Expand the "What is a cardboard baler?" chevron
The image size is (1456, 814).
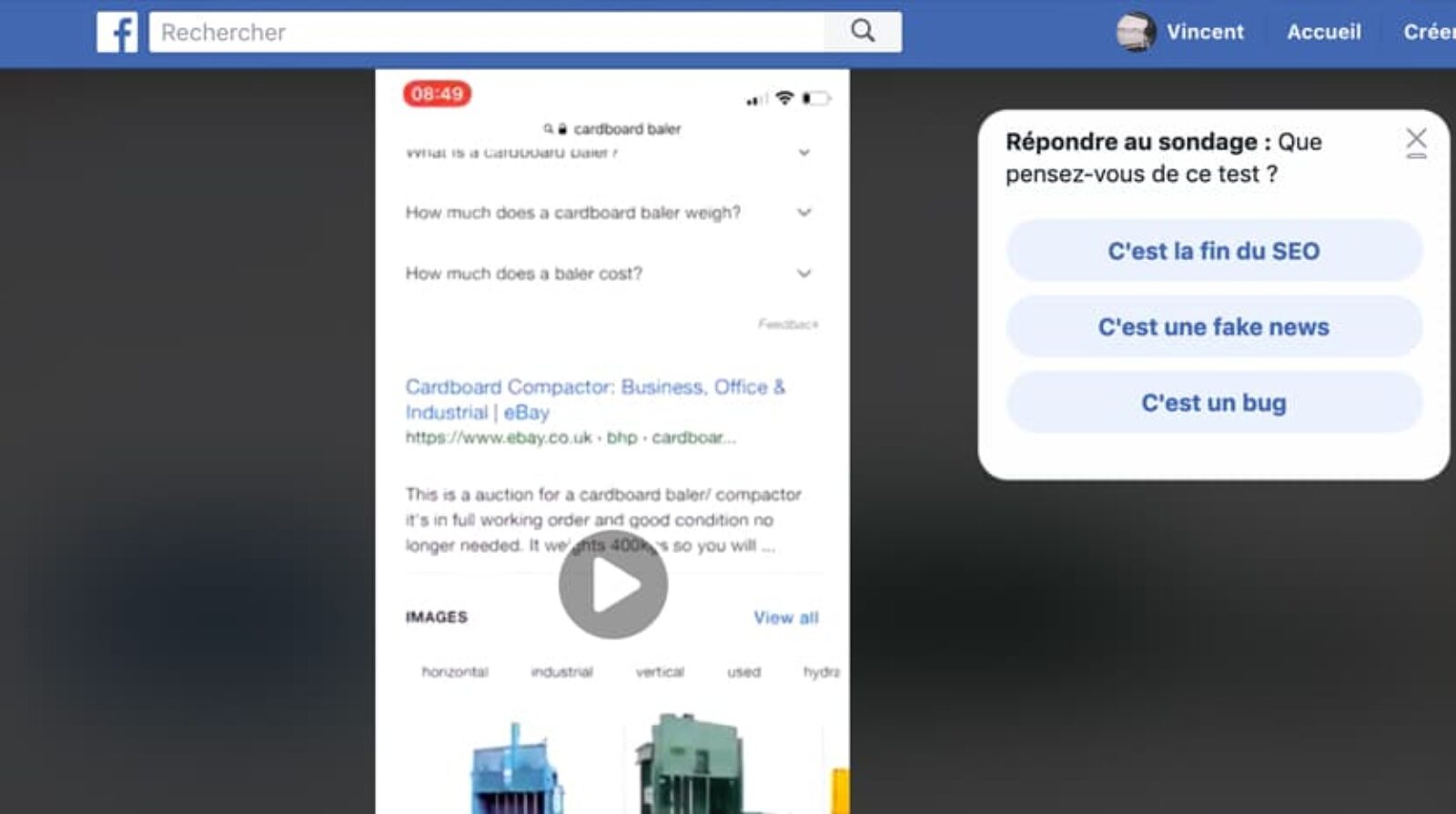pos(804,153)
